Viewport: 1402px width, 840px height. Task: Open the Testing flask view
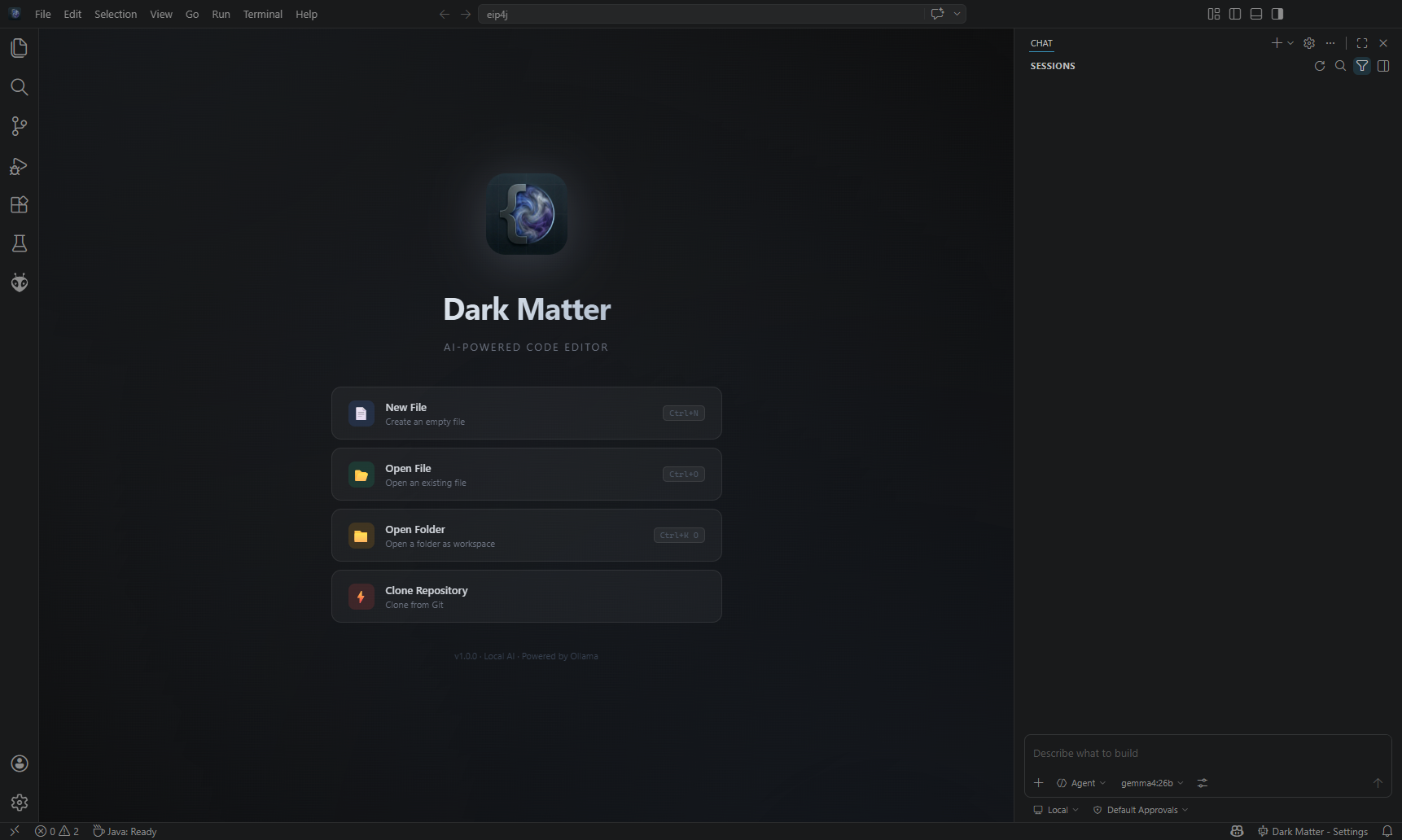[19, 243]
